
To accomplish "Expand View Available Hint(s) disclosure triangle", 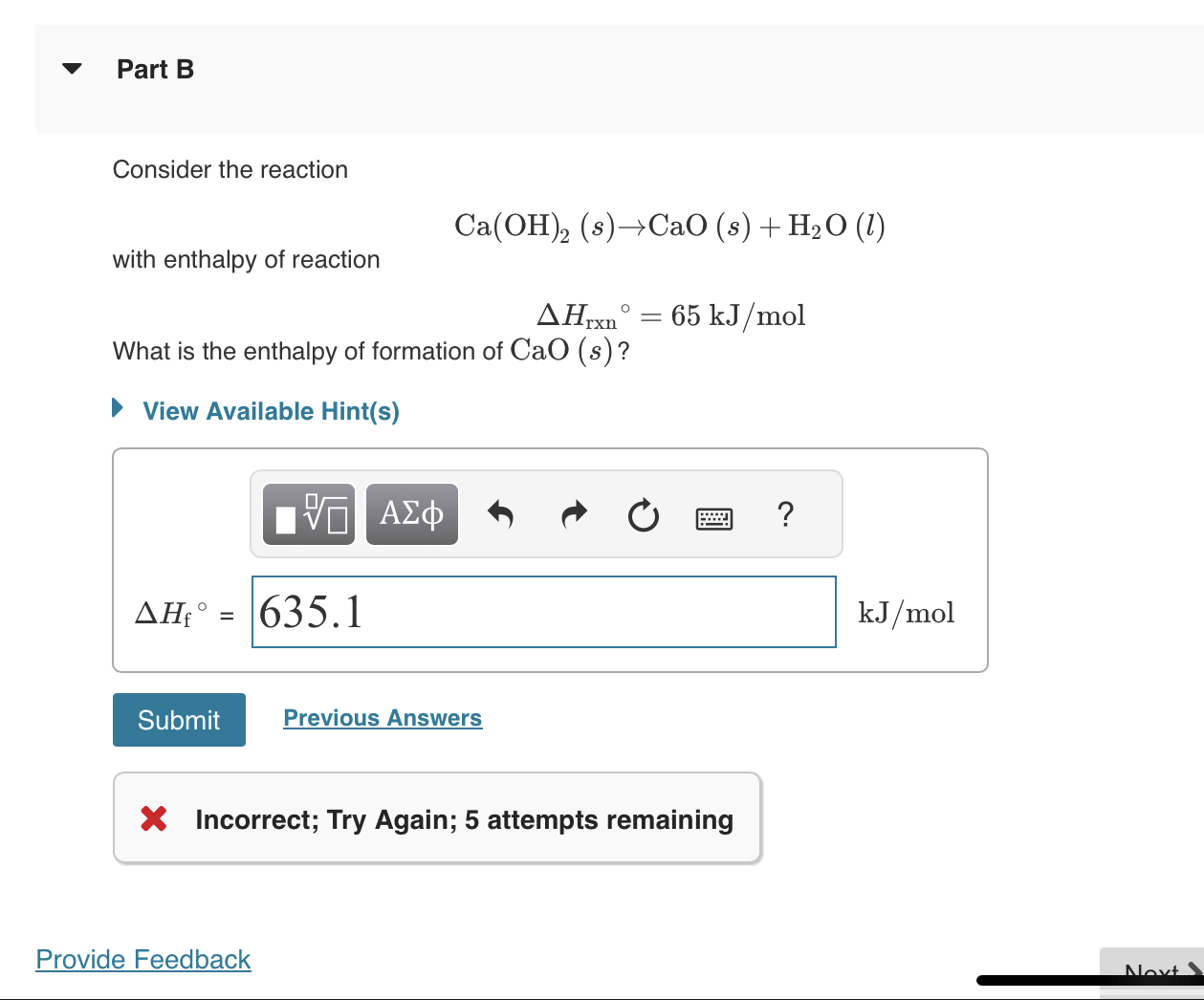I will 117,407.
